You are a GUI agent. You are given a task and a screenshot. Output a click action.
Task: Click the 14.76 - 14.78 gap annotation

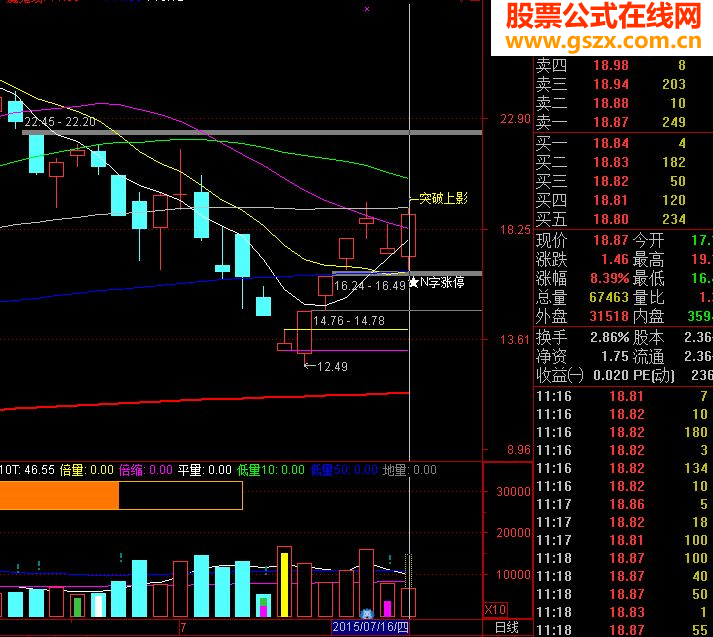pos(349,321)
